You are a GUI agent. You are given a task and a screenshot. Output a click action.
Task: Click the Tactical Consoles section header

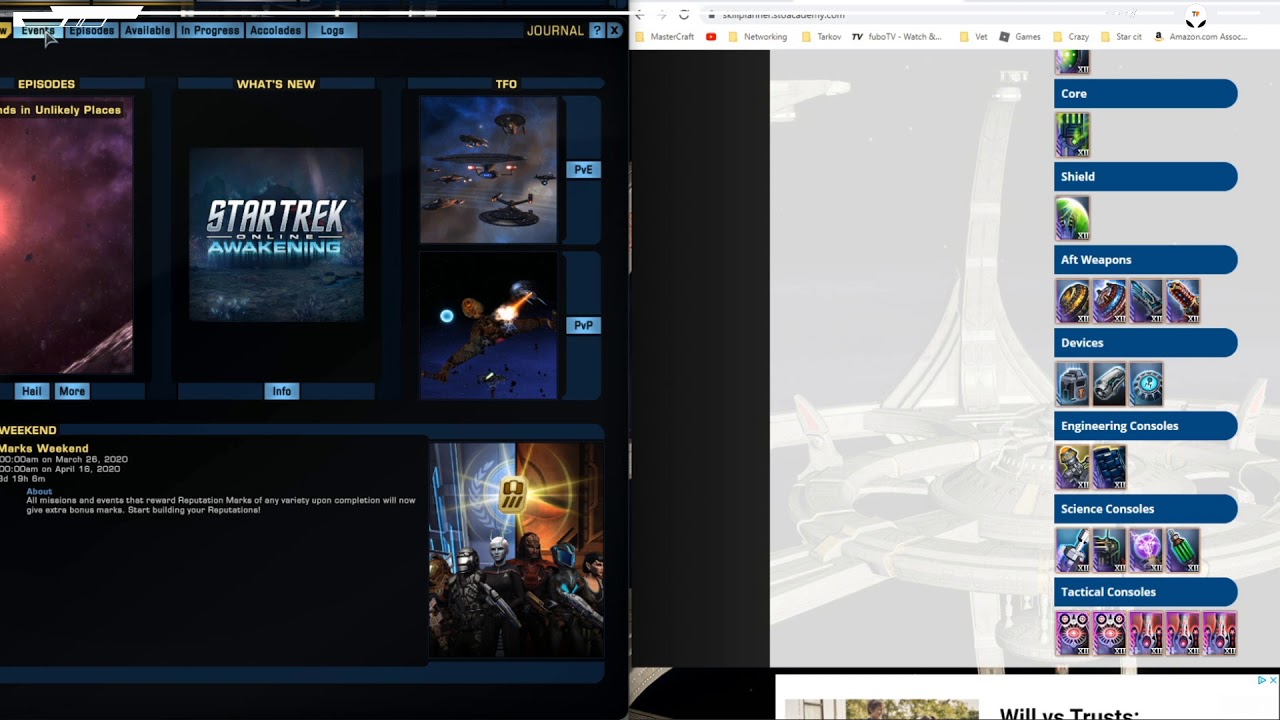(x=1146, y=592)
